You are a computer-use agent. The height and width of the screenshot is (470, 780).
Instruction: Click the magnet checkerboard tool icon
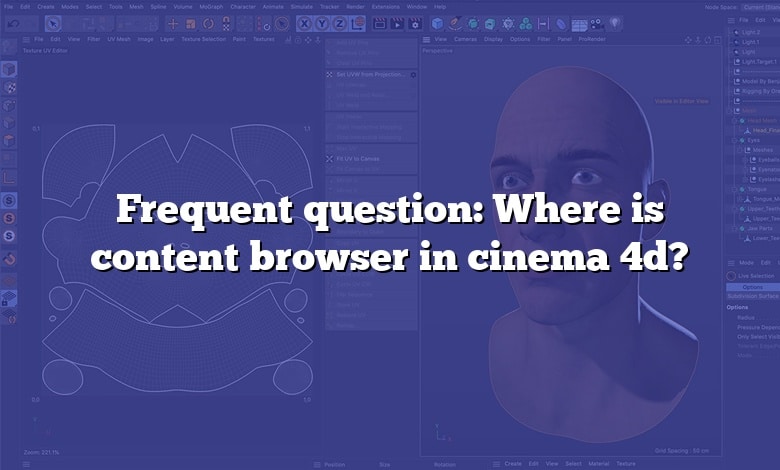coord(226,23)
